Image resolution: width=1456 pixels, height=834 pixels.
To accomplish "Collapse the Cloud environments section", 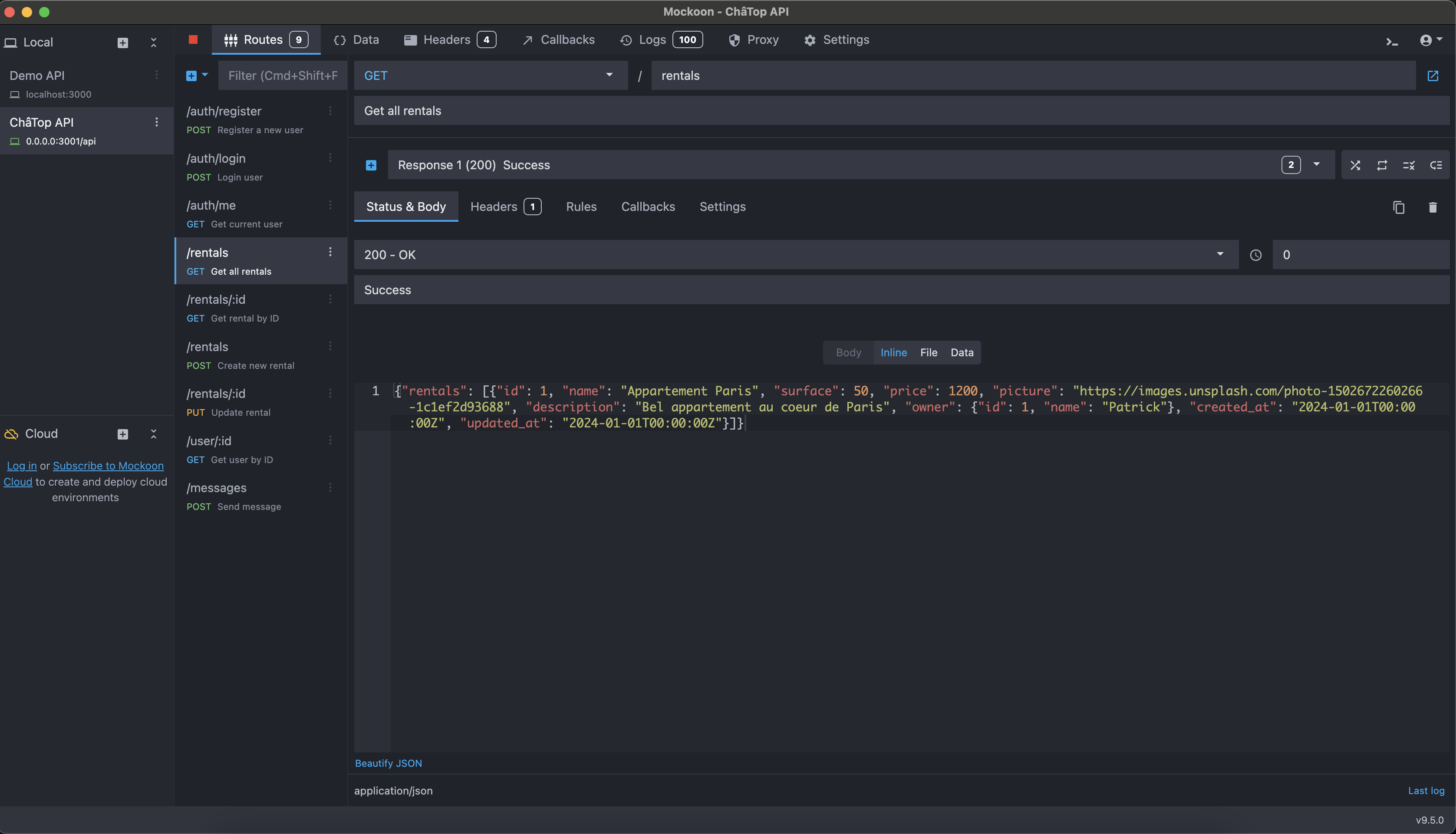I will coord(154,434).
